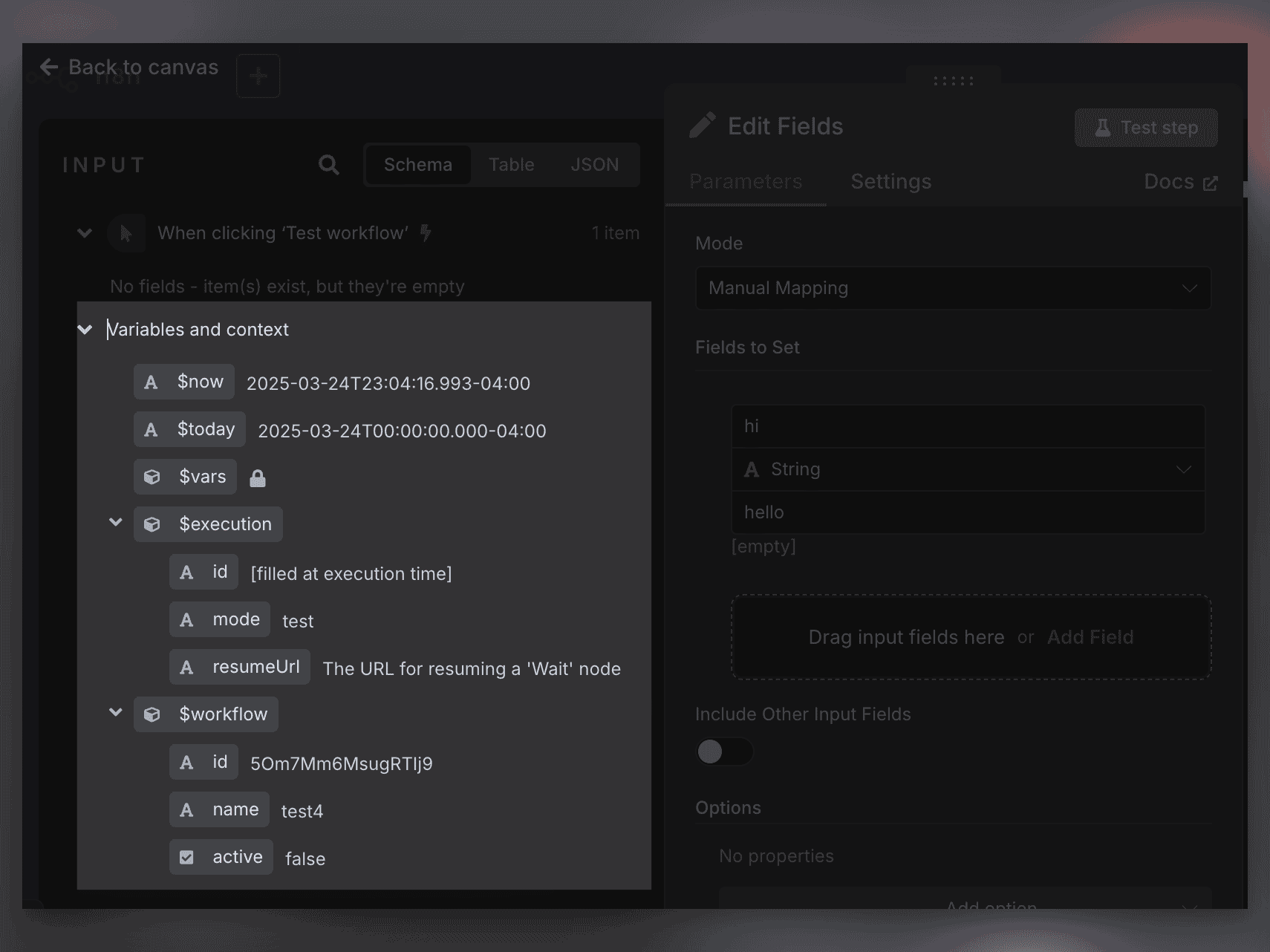Click the cube icon next to $execution
This screenshot has width=1270, height=952.
pos(152,524)
